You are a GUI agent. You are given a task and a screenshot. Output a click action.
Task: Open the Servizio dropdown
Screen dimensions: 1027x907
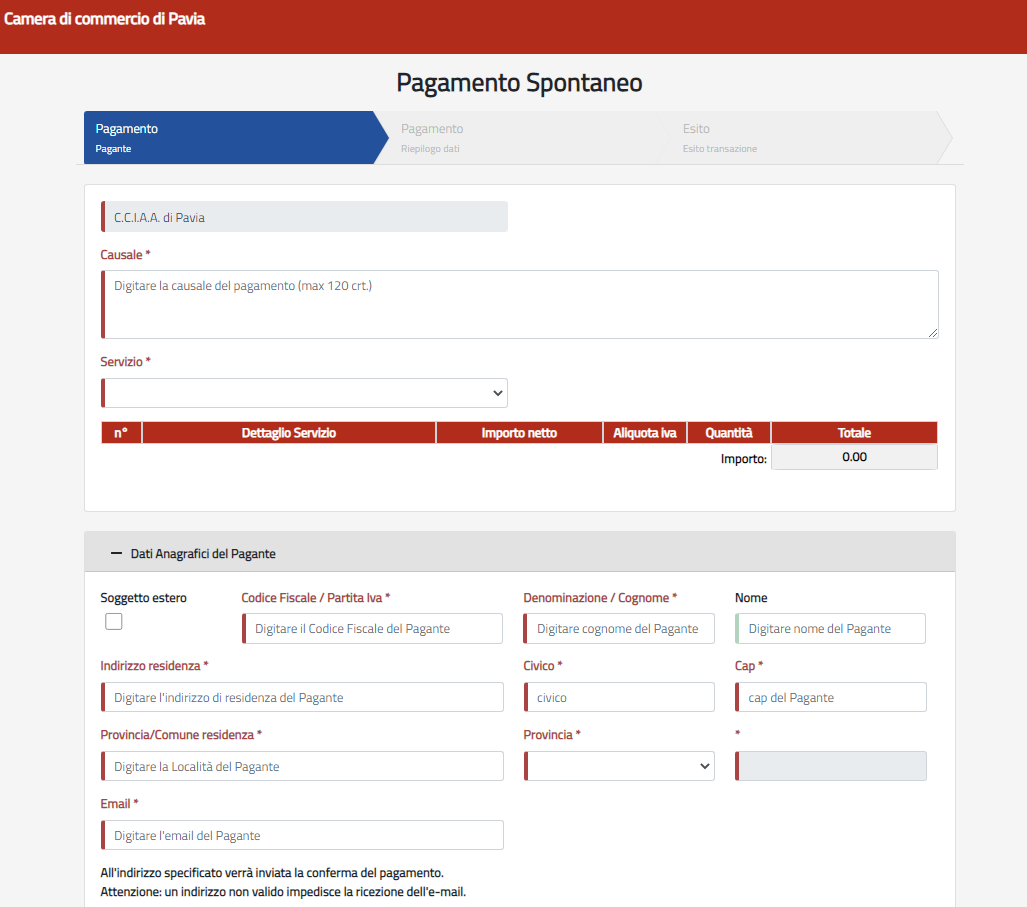pos(305,393)
